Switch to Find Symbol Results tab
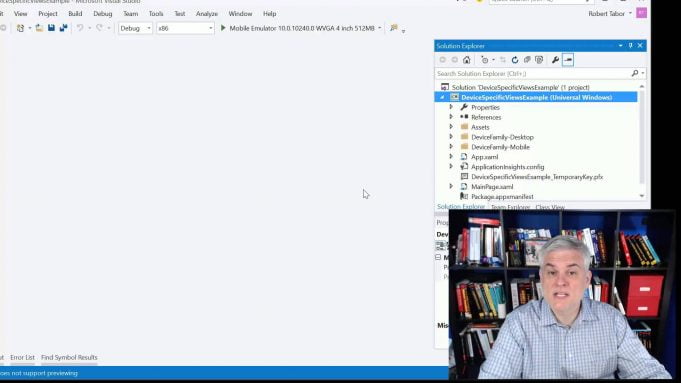681x383 pixels. (69, 357)
